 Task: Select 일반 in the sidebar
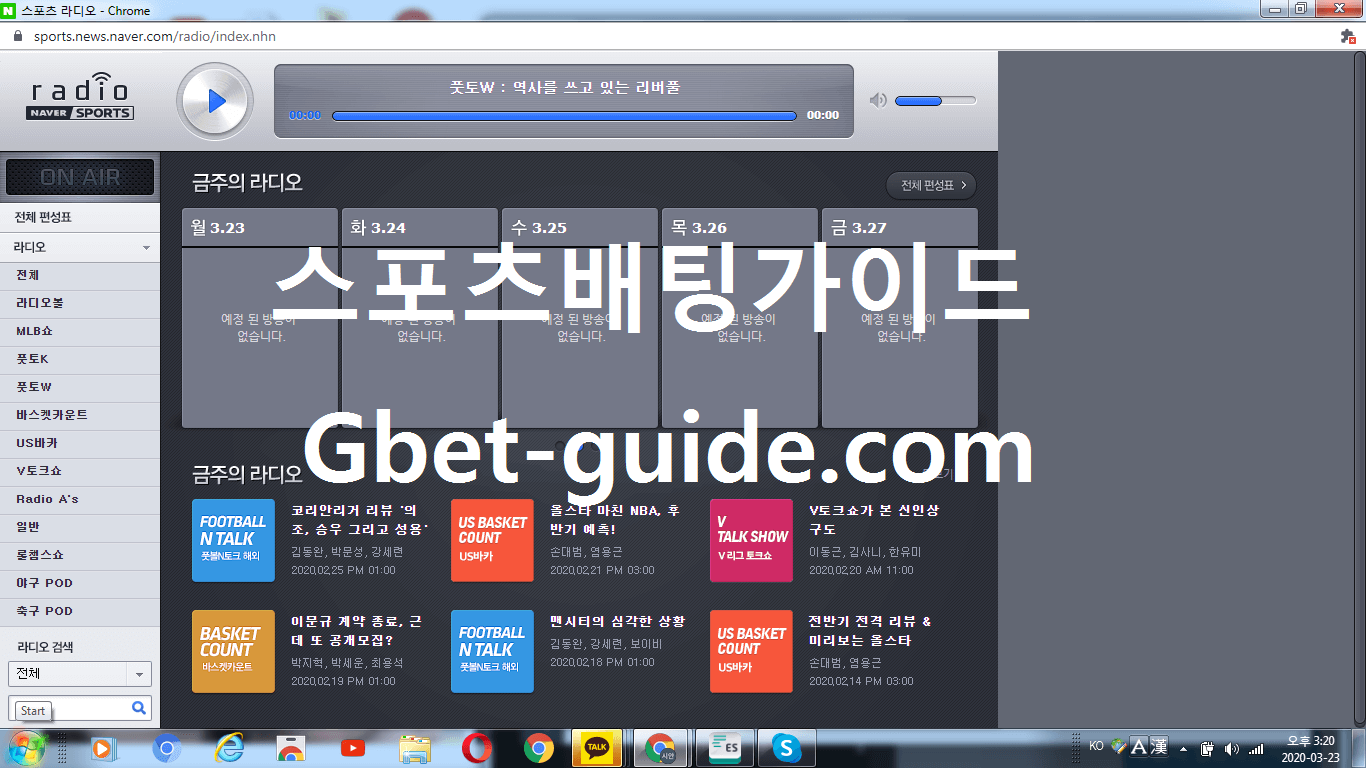80,527
